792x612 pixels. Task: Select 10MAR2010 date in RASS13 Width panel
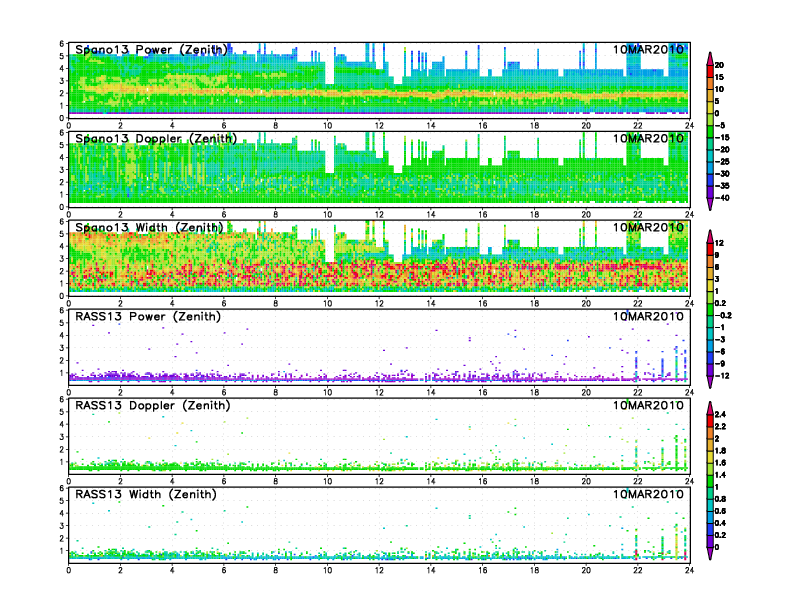648,494
